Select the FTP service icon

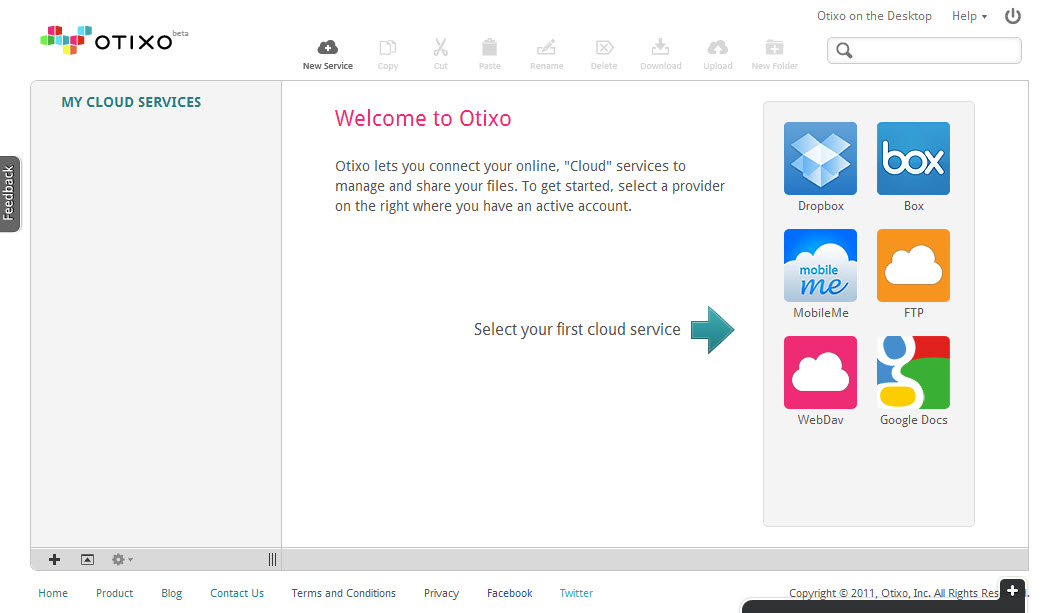[913, 265]
